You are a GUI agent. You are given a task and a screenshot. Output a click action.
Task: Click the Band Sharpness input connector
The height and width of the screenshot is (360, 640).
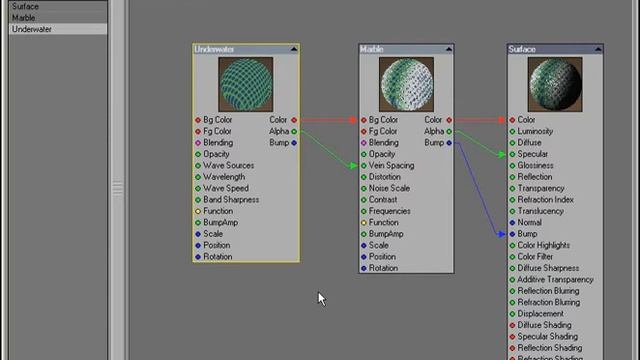[x=198, y=200]
